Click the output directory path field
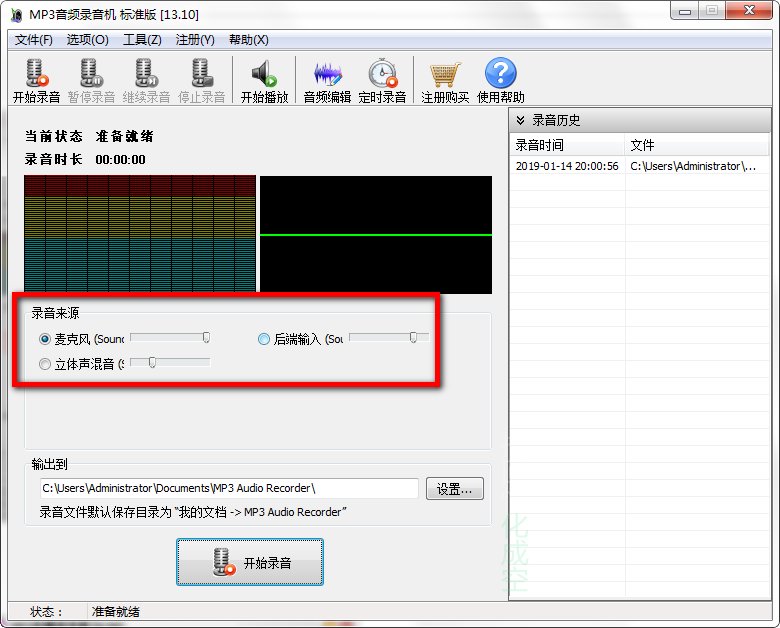Screen dimensions: 780x628 click(x=226, y=488)
